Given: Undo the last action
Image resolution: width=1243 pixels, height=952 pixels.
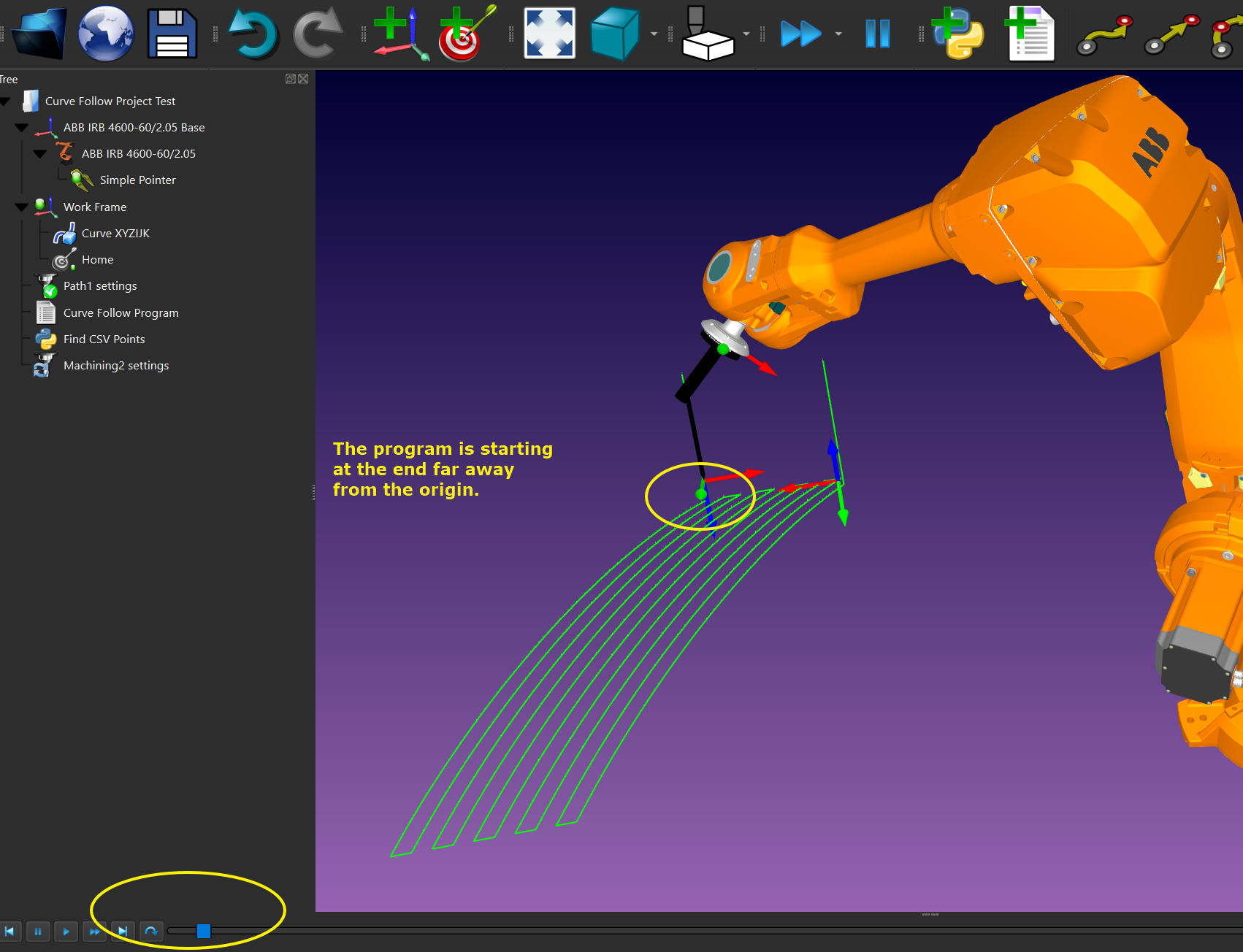Looking at the screenshot, I should (x=252, y=34).
